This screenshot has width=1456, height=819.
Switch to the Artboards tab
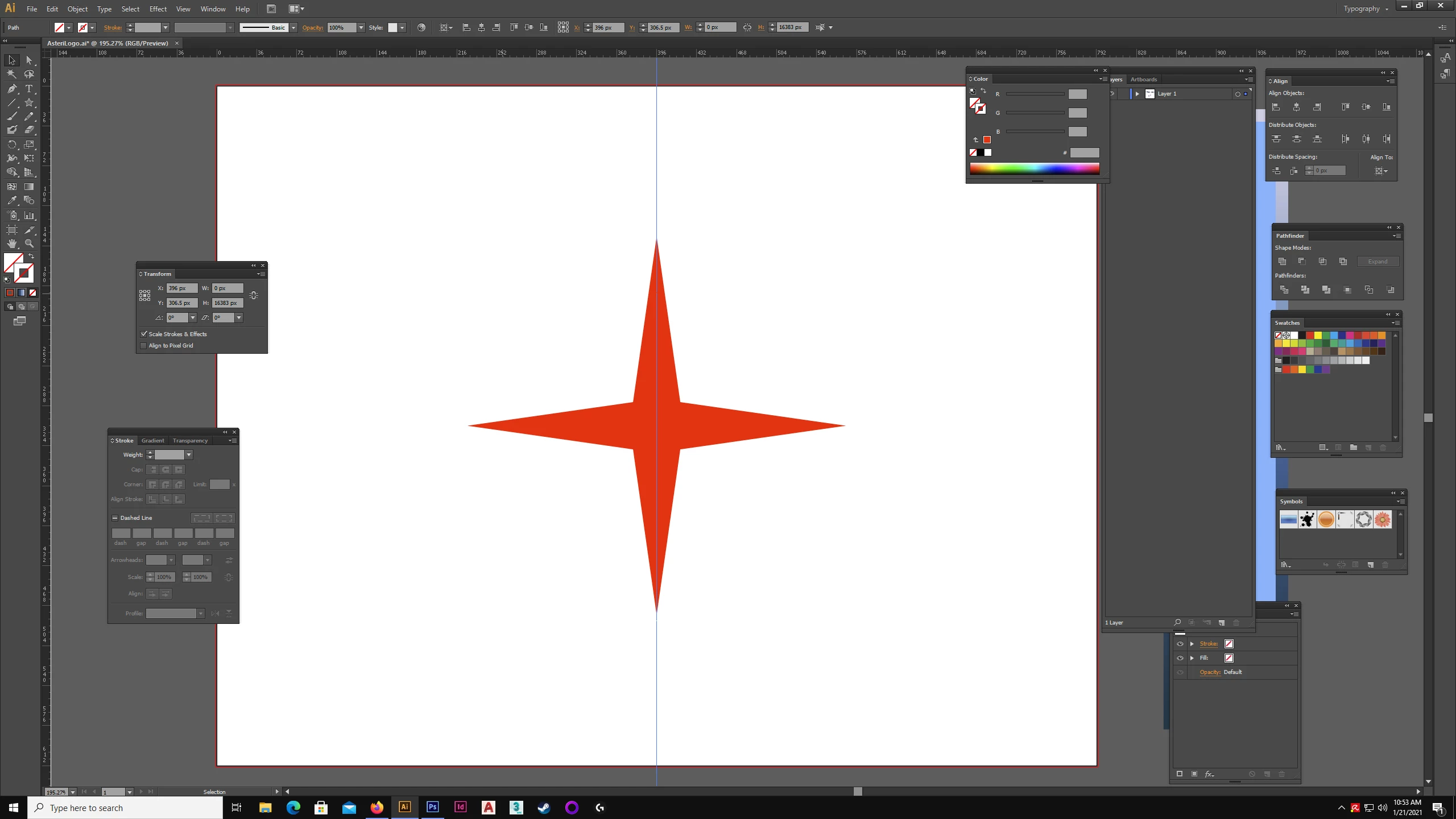[x=1143, y=80]
